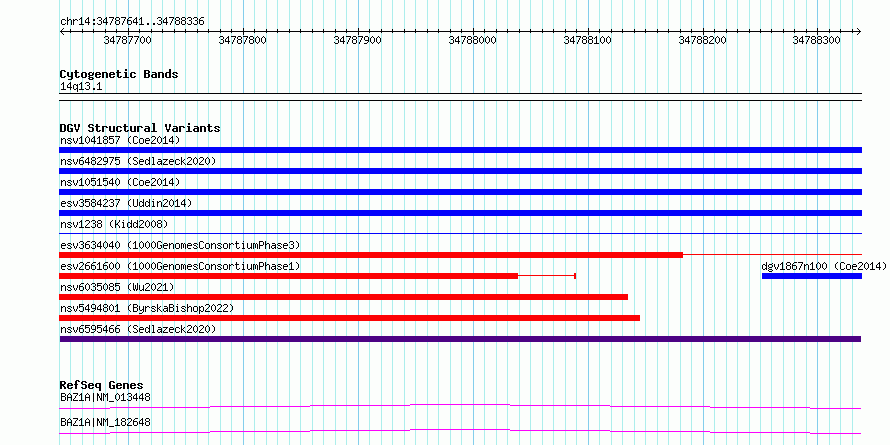Open variant label nsv1238 (Kidd2008)
The height and width of the screenshot is (445, 890).
point(114,224)
